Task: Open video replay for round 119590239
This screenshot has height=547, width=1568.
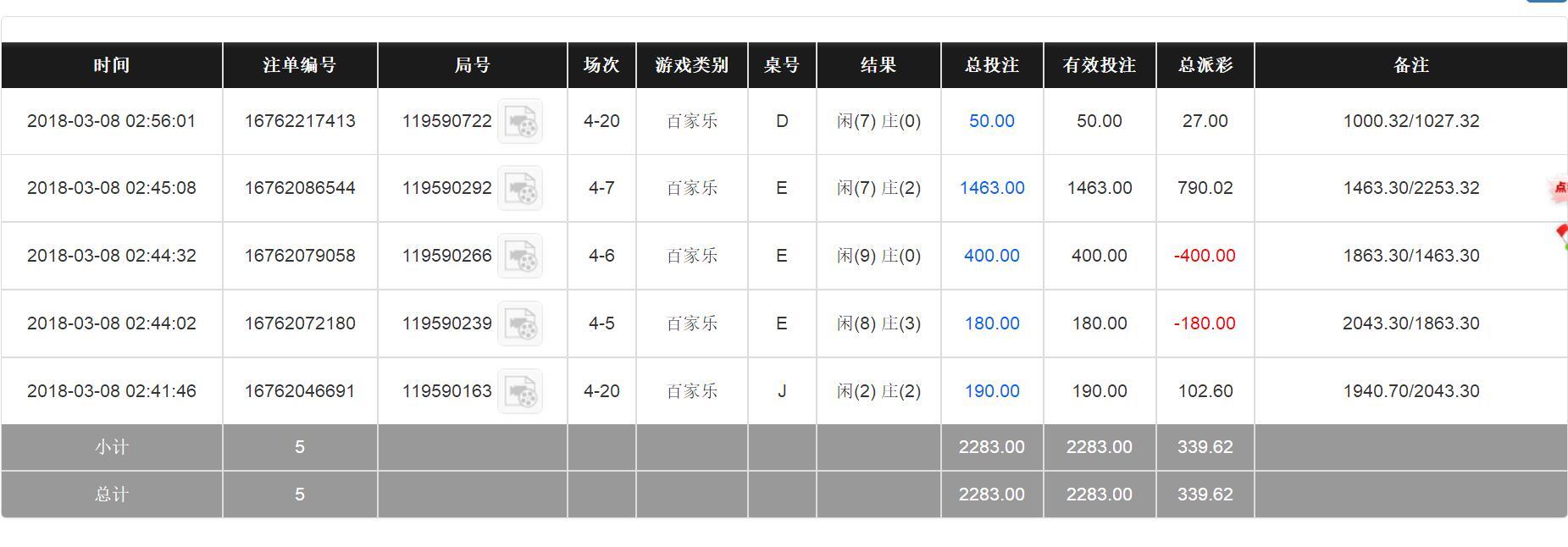Action: coord(519,324)
